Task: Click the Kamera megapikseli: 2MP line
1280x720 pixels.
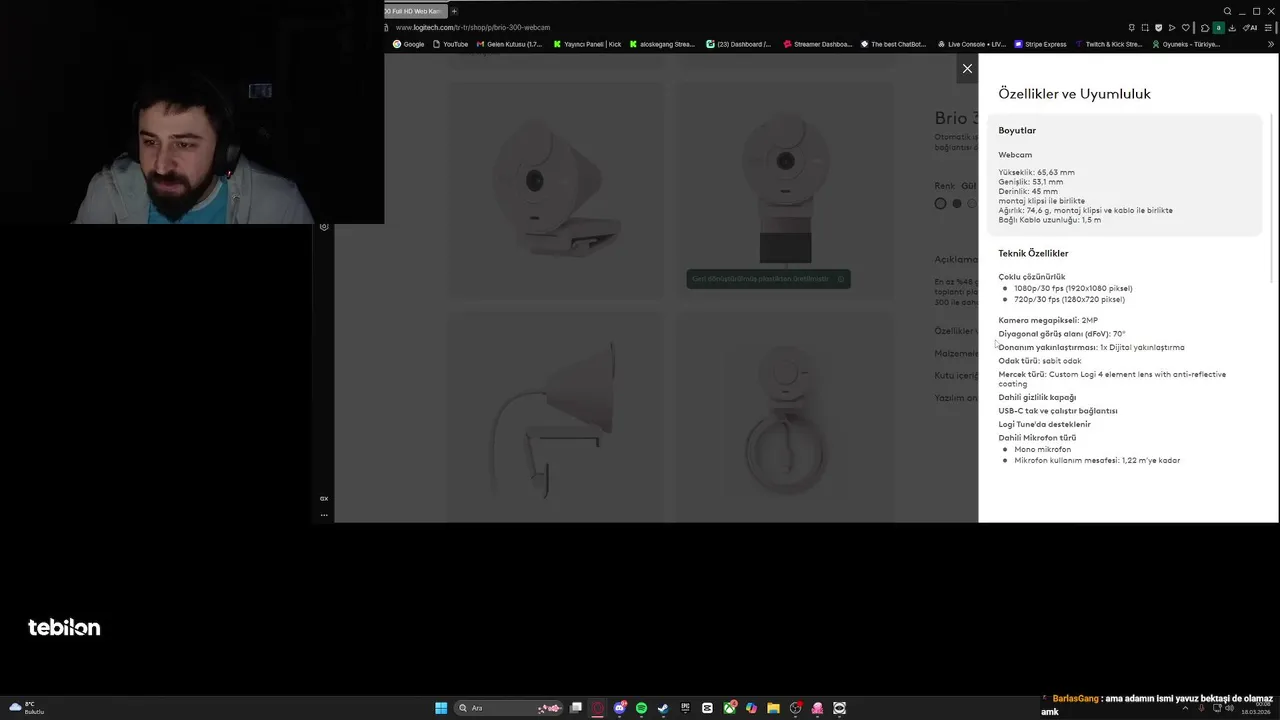Action: click(x=1048, y=320)
